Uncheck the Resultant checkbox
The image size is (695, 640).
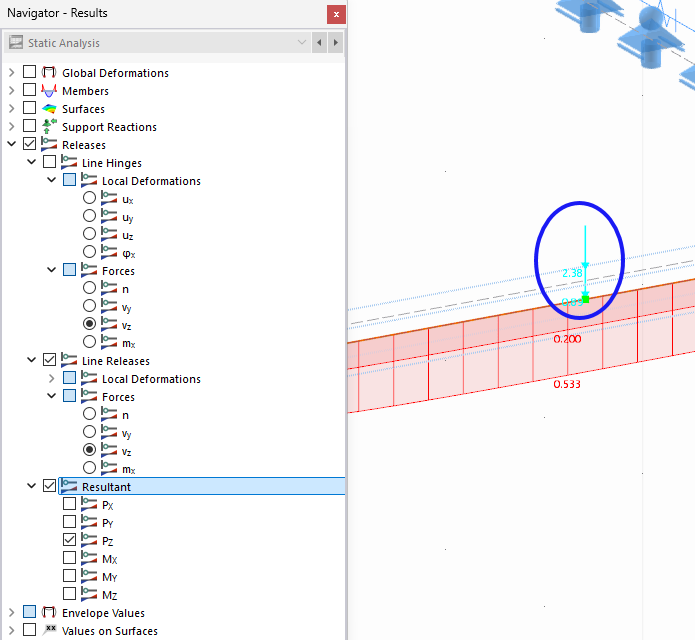pyautogui.click(x=50, y=486)
